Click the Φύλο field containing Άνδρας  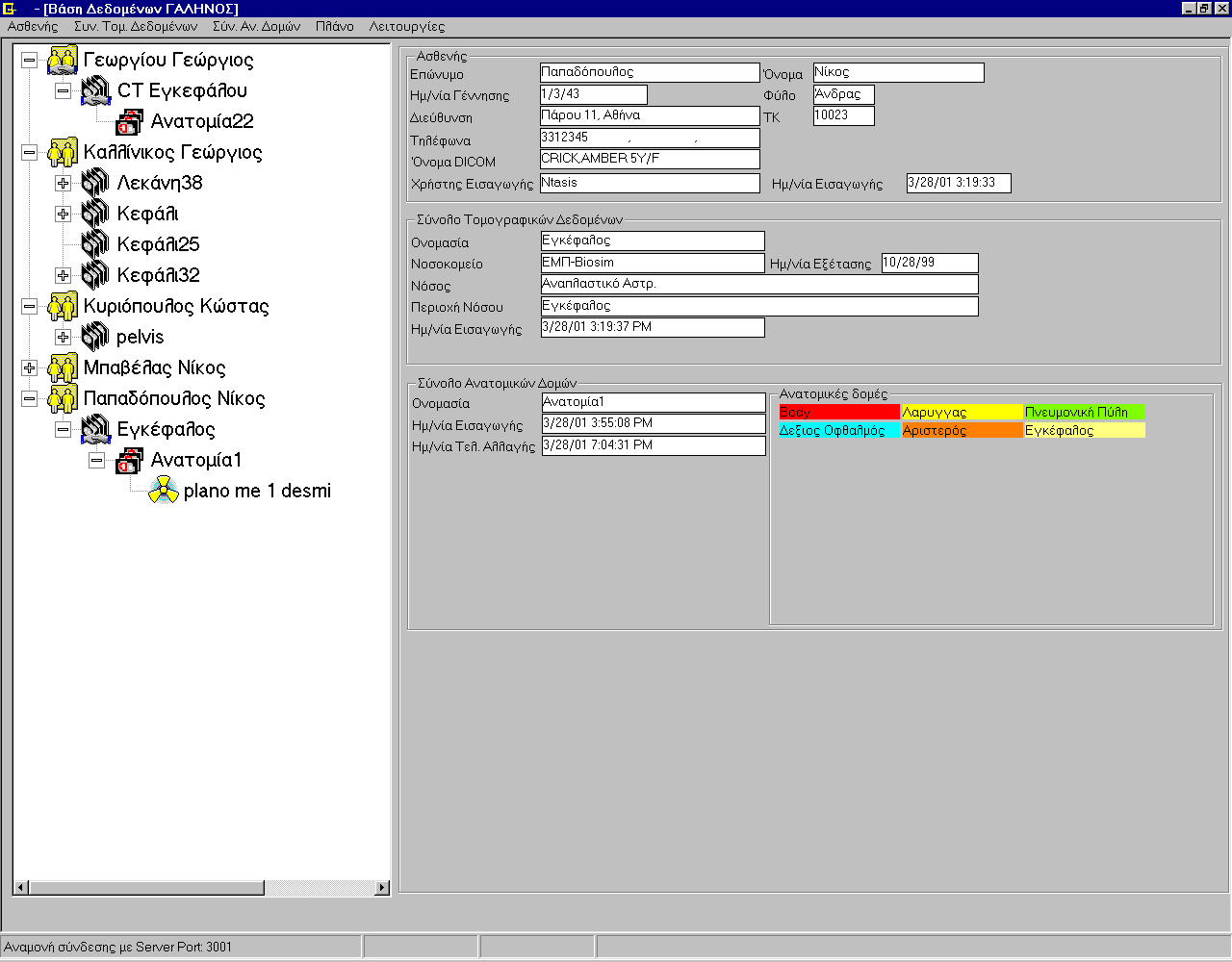[844, 94]
